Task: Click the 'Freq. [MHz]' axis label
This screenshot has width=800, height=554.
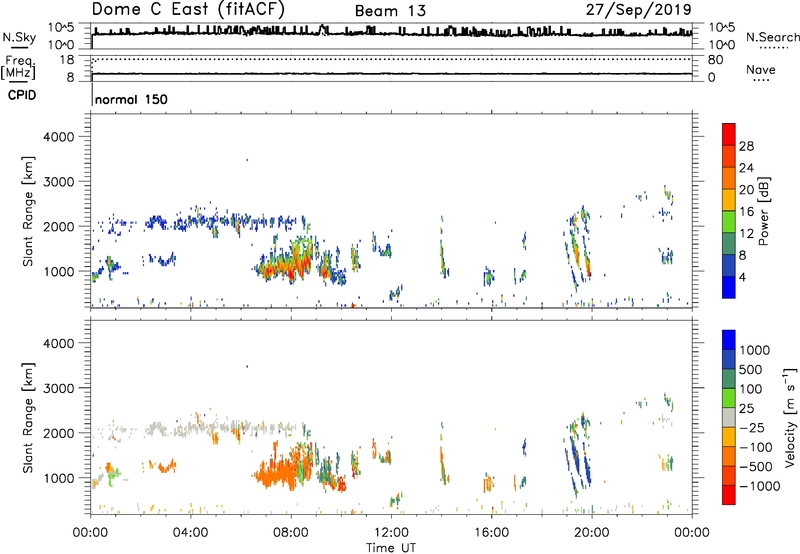Action: click(18, 67)
